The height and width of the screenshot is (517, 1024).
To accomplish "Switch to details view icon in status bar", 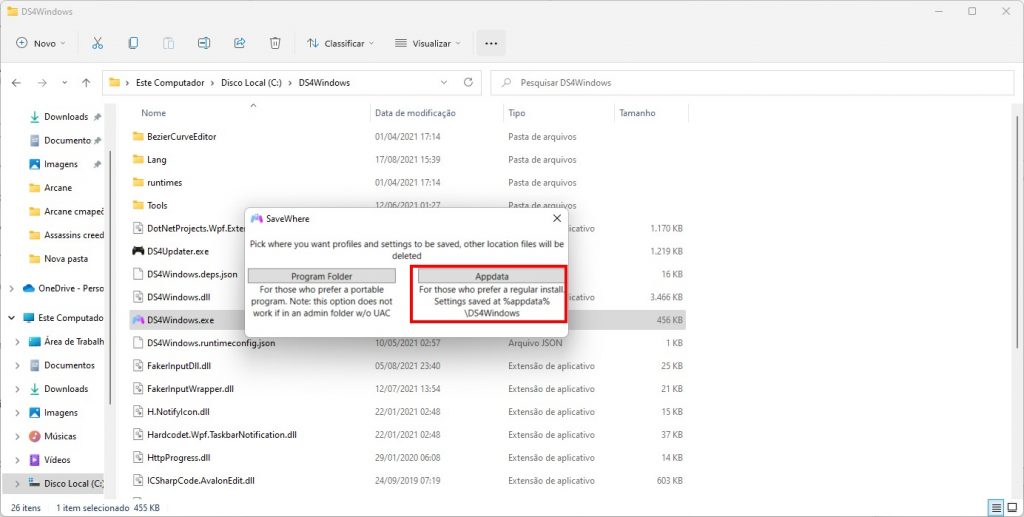I will (x=996, y=507).
